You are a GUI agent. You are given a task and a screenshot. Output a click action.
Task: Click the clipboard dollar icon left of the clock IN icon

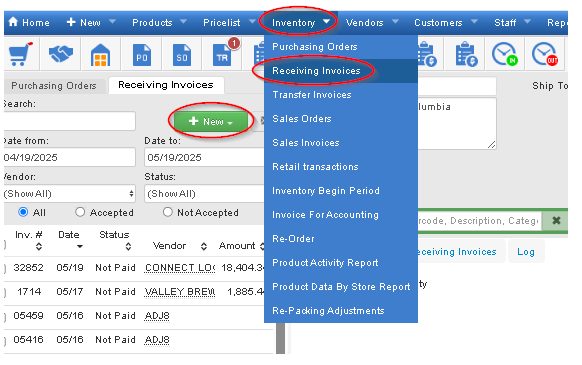(x=466, y=54)
